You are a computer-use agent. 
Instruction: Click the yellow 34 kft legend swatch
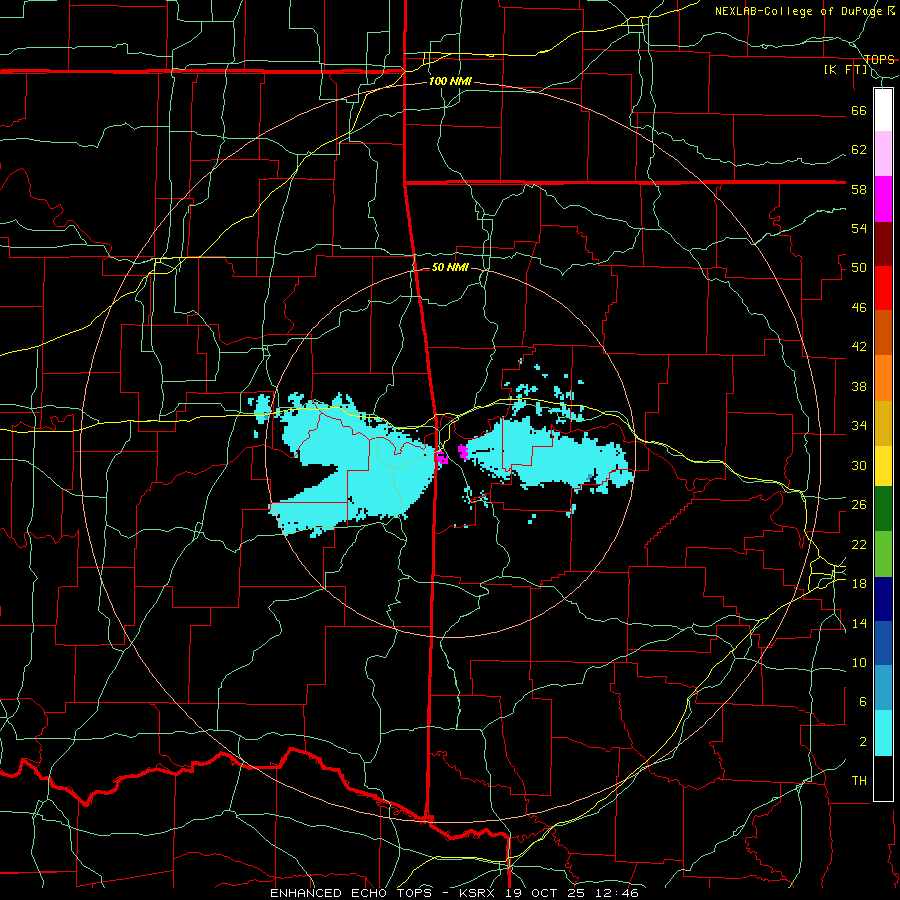coord(883,466)
